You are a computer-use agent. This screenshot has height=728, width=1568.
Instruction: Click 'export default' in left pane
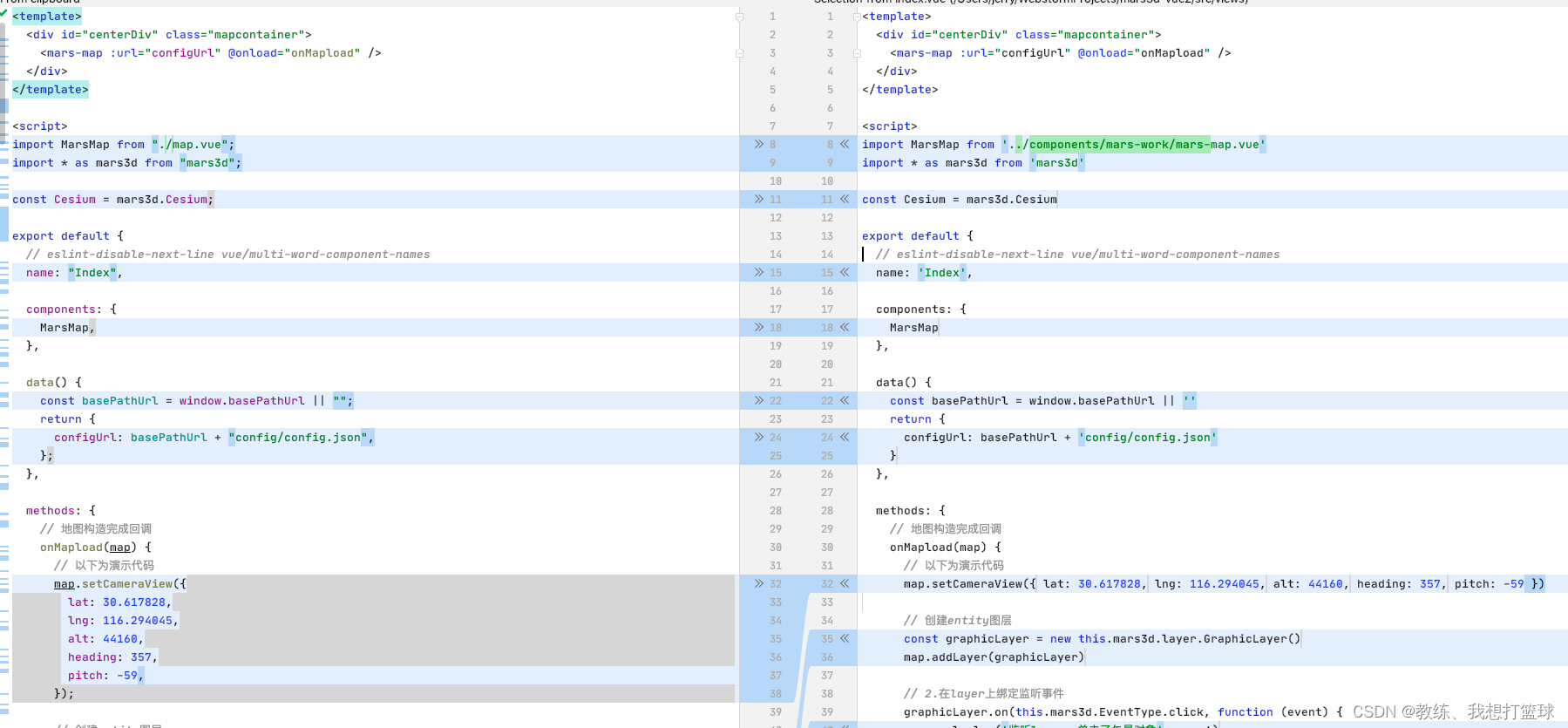[61, 236]
